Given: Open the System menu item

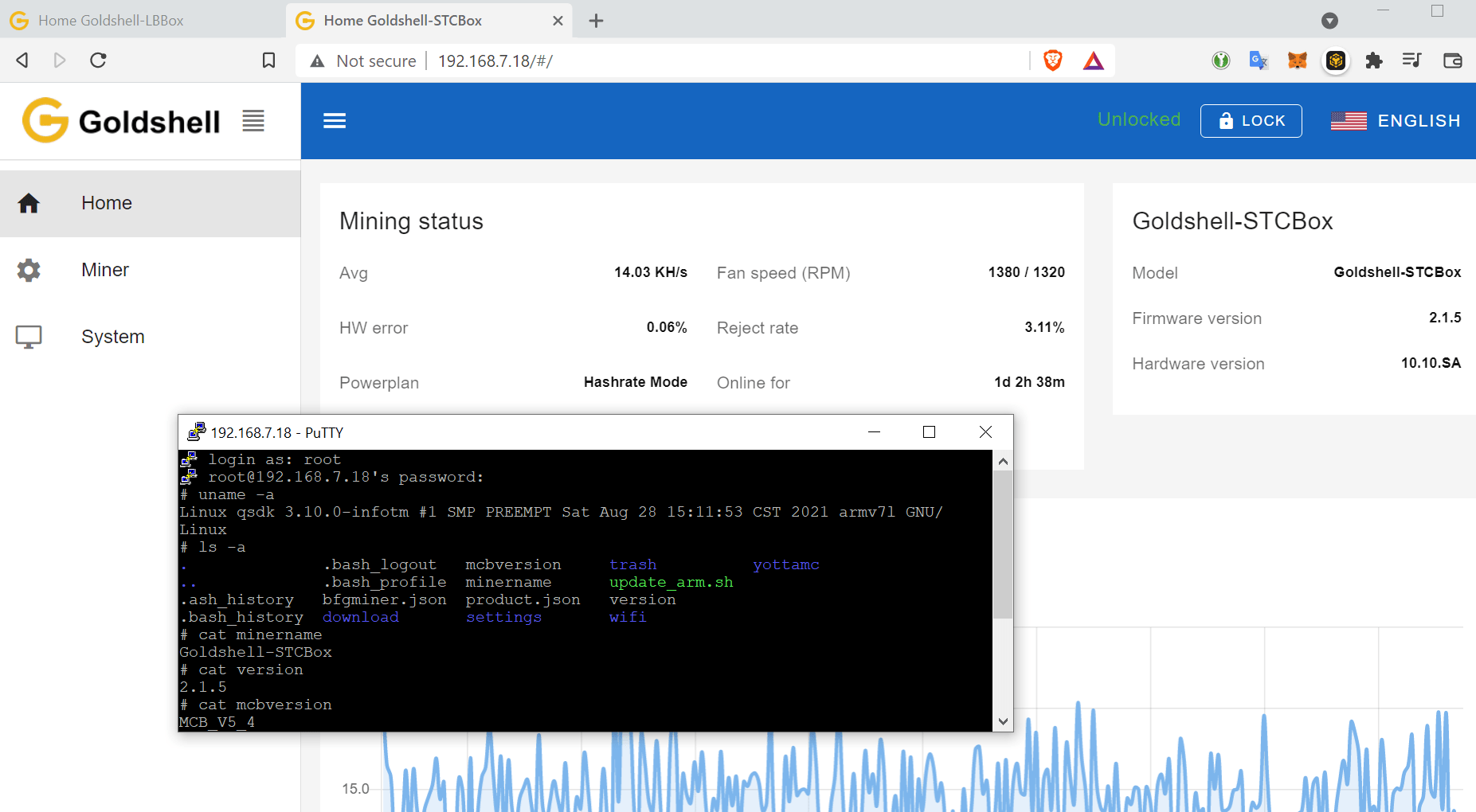Looking at the screenshot, I should pos(150,338).
